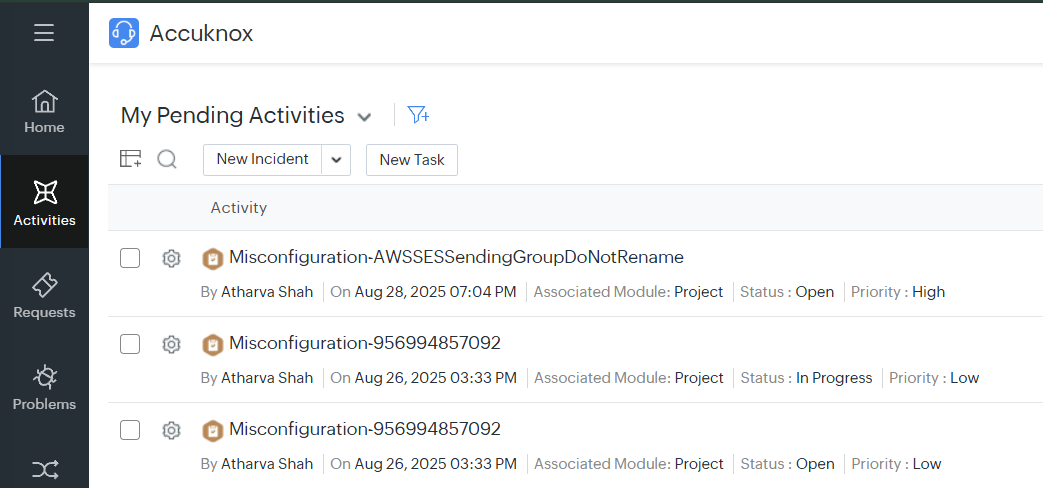Select checkbox for Misconfiguration-AWSSESSendingGroupDoNotRename
The height and width of the screenshot is (488, 1043).
pyautogui.click(x=130, y=259)
